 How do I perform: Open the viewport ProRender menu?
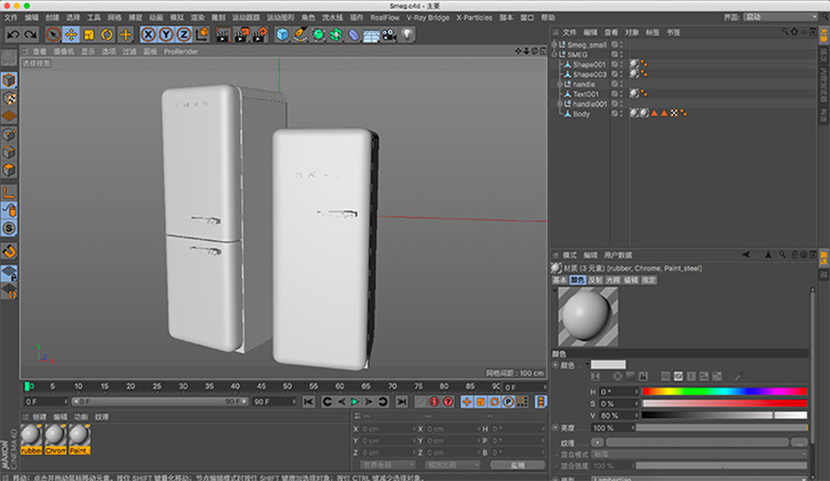click(181, 51)
